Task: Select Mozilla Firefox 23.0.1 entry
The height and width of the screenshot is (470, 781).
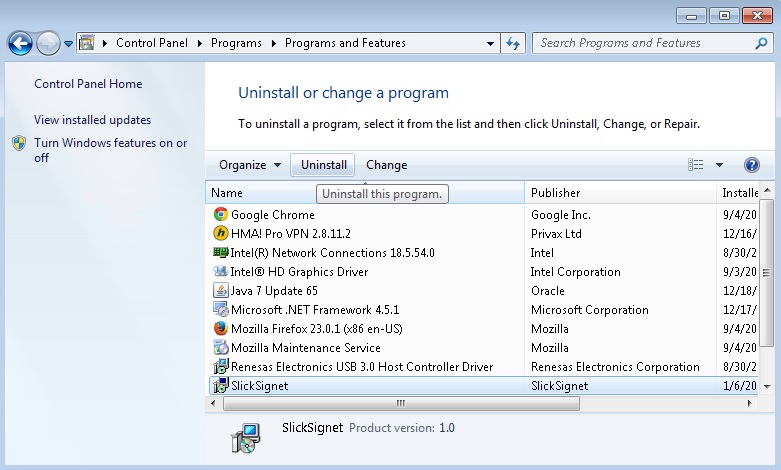Action: [x=317, y=329]
